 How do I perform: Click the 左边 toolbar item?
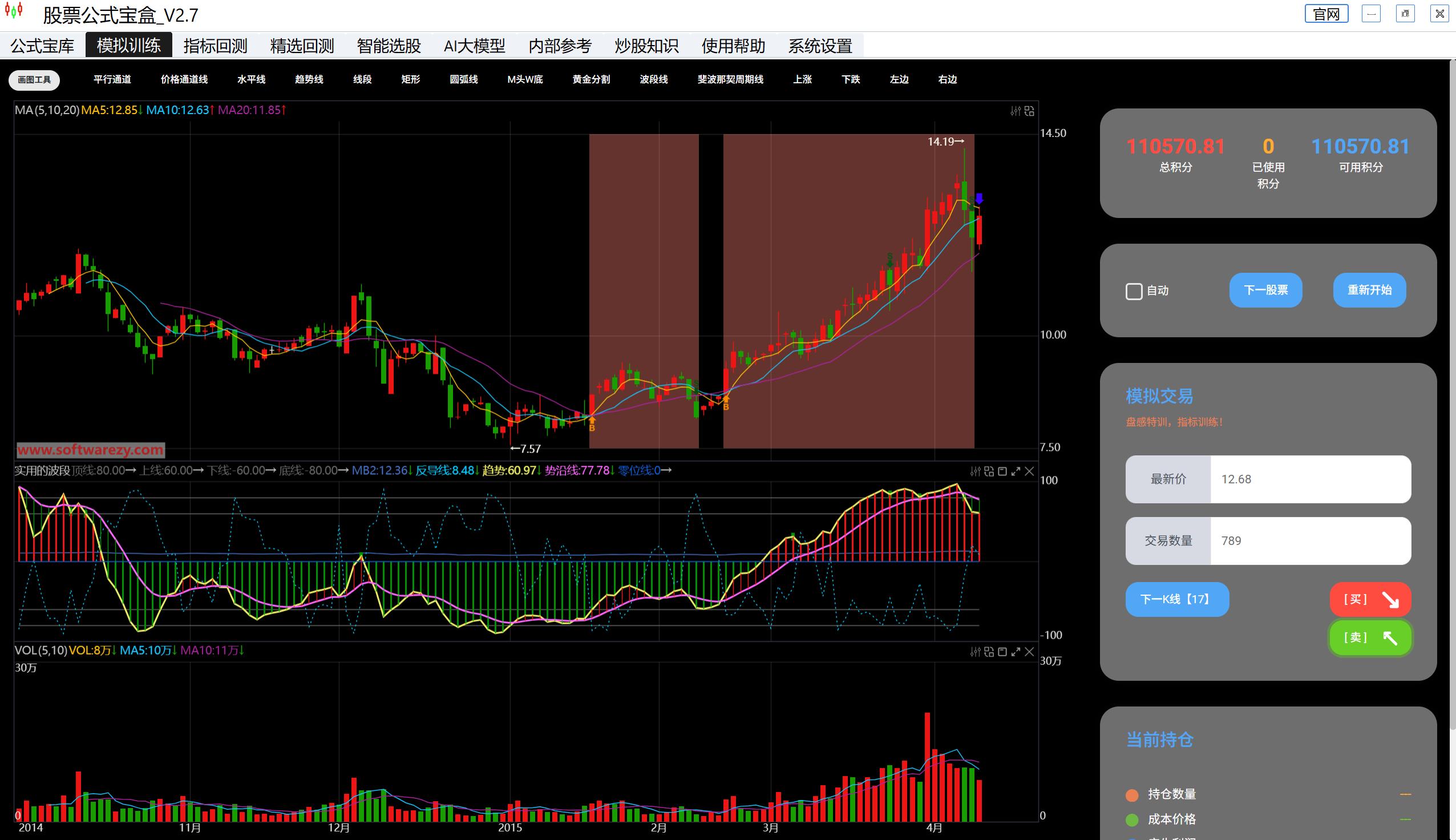899,80
